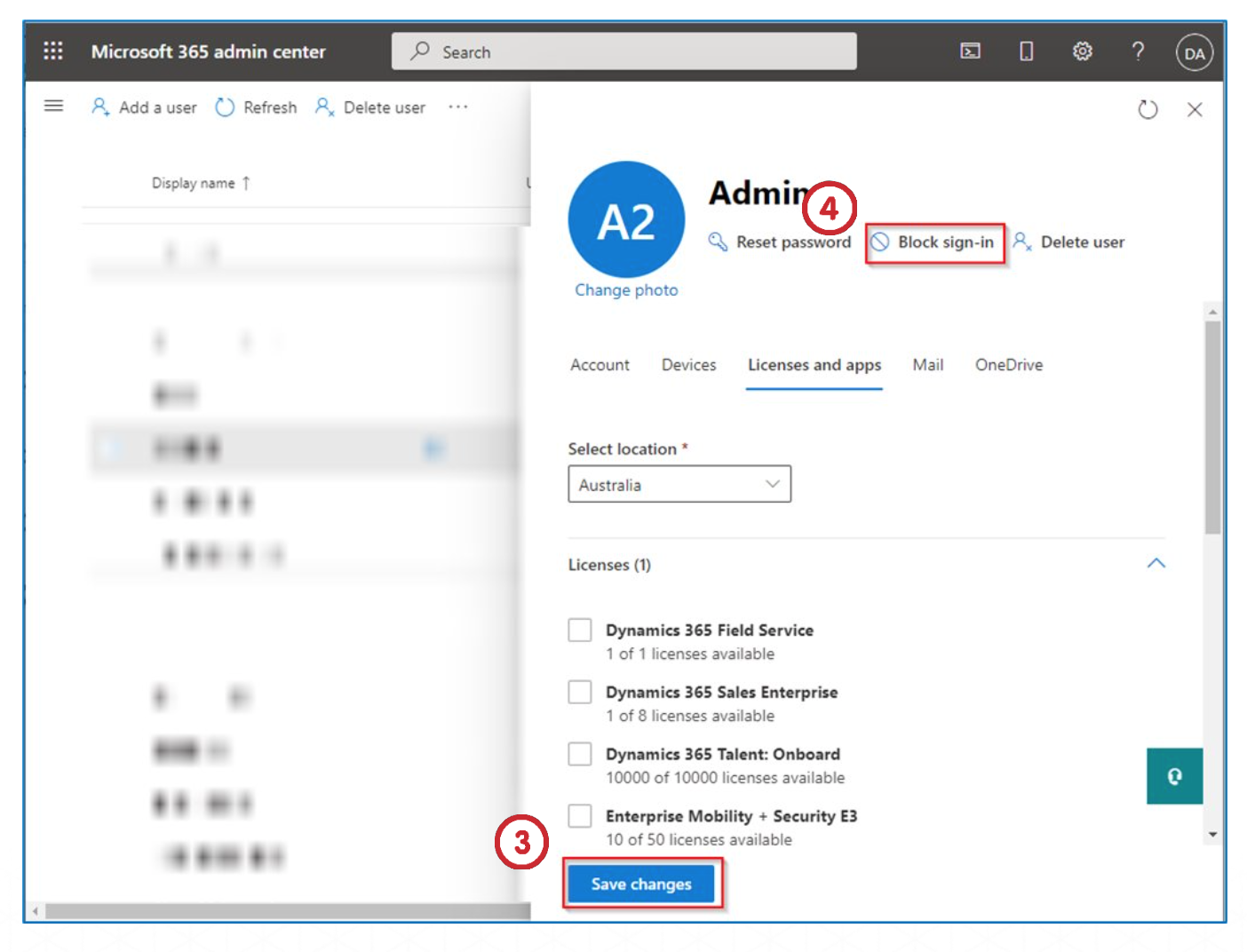
Task: Click the teal help assistant button
Action: (1174, 776)
